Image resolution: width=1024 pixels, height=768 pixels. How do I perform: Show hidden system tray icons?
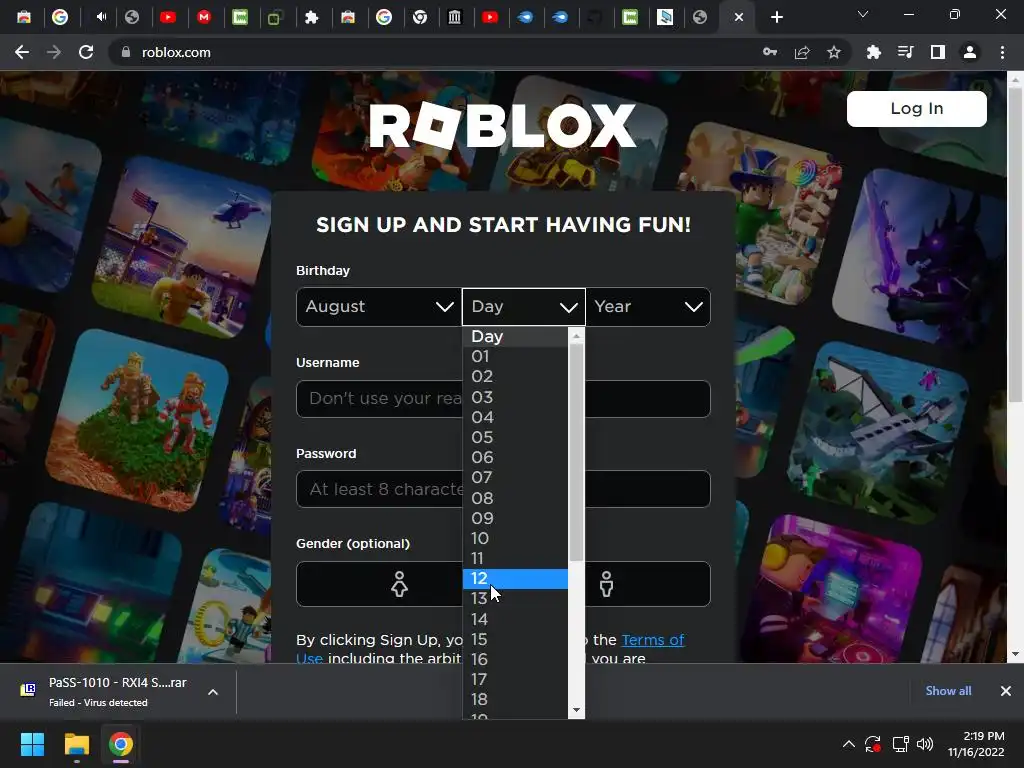point(848,744)
